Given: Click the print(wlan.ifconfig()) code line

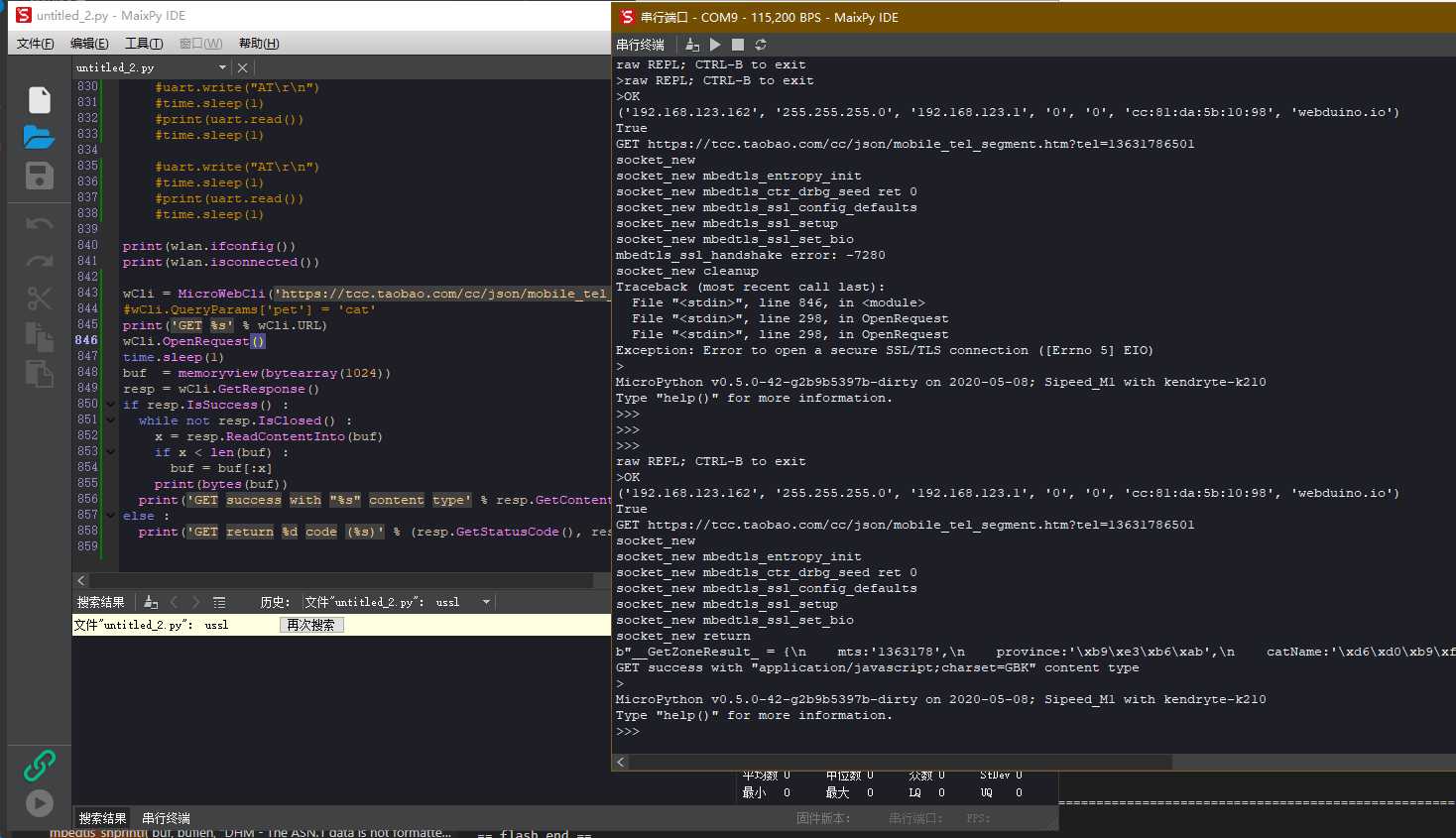Looking at the screenshot, I should 209,246.
